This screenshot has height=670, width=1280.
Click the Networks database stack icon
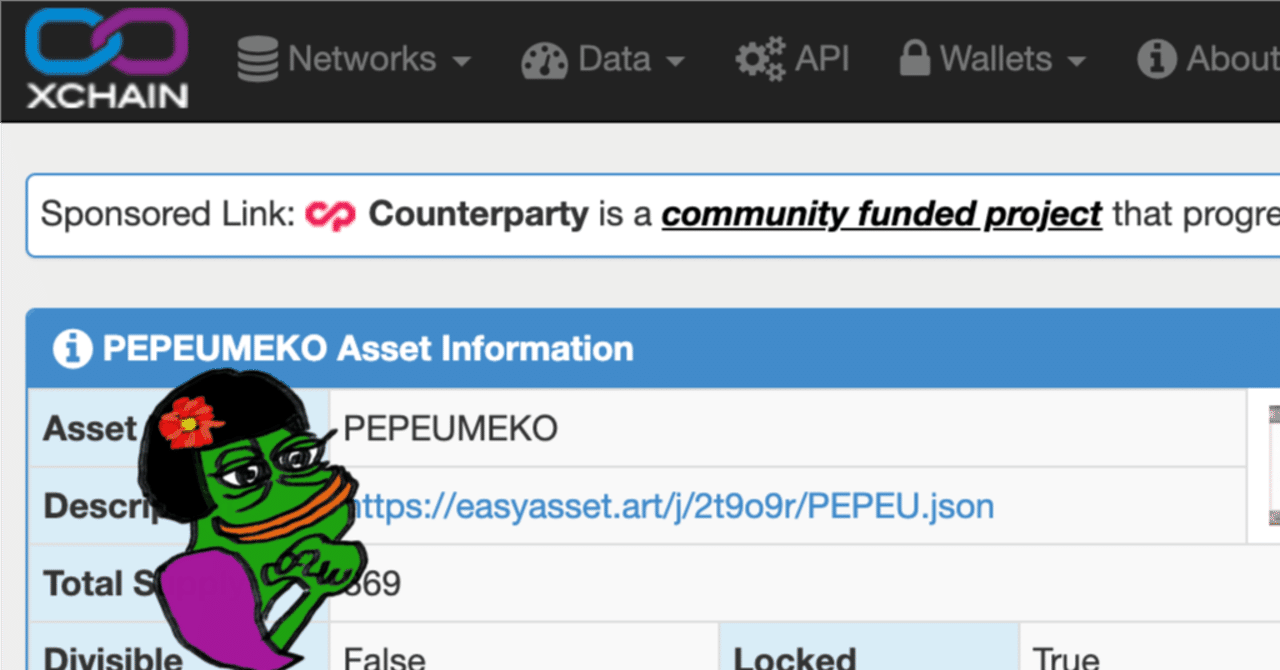pyautogui.click(x=258, y=59)
